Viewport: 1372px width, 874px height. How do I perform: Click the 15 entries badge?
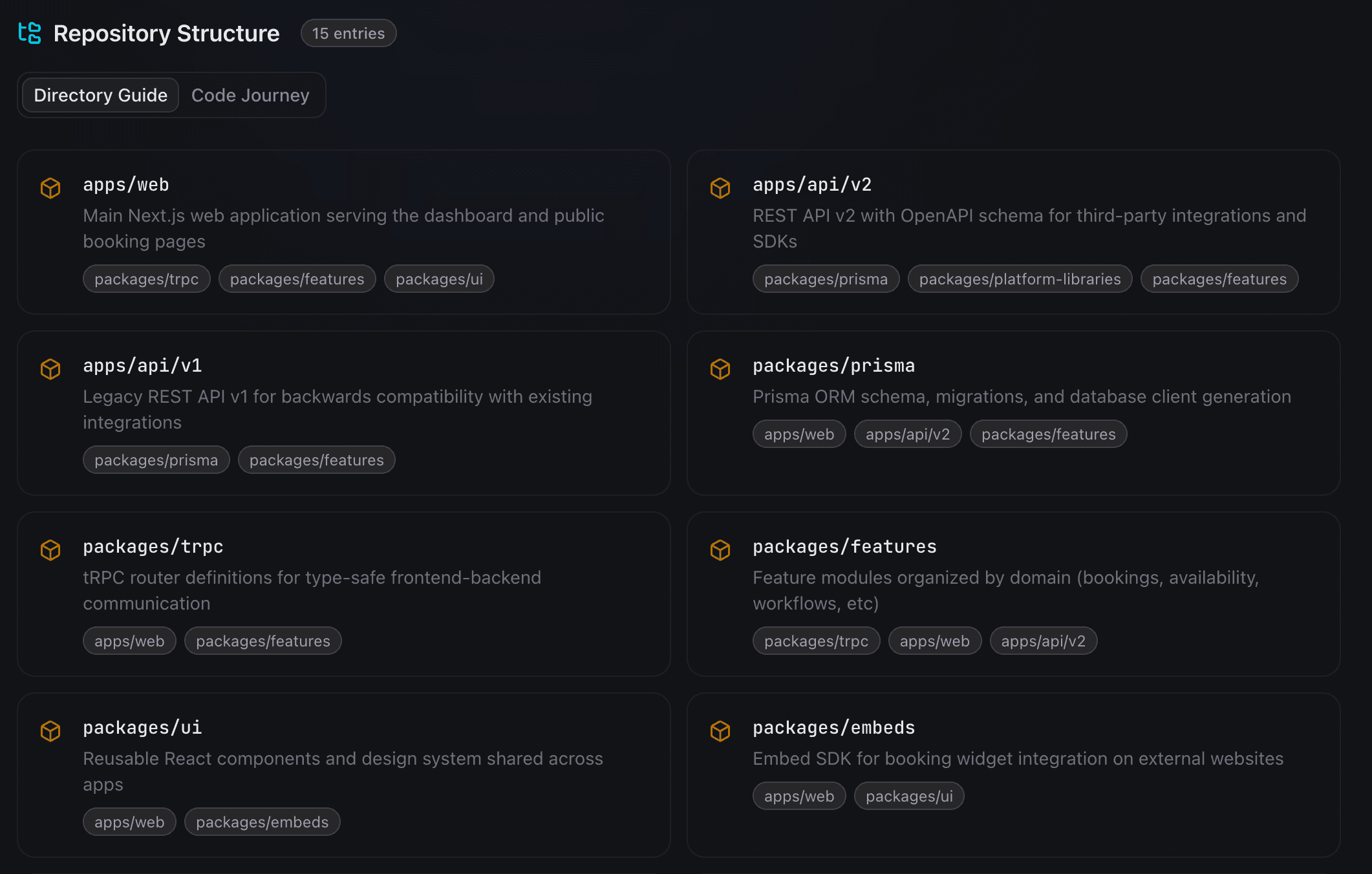[x=348, y=33]
